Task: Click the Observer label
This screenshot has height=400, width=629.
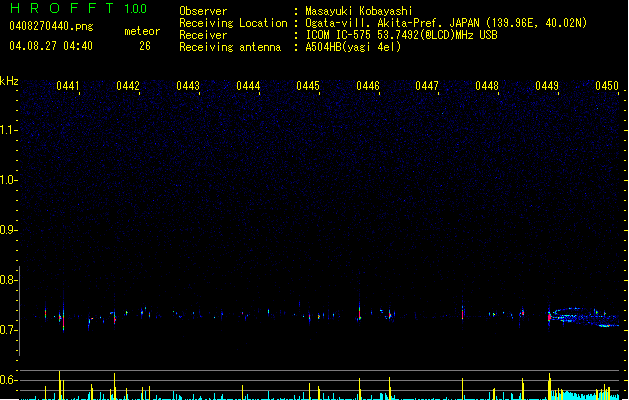Action: tap(203, 11)
